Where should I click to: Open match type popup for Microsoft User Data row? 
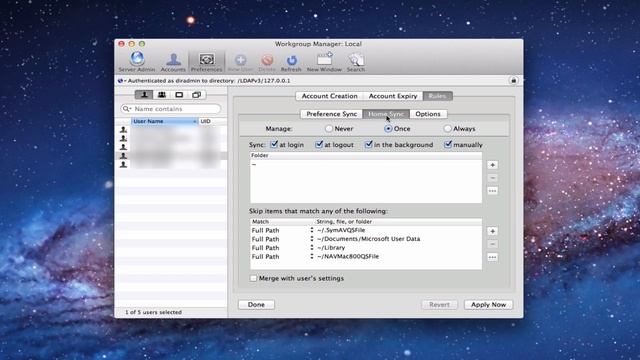311,239
